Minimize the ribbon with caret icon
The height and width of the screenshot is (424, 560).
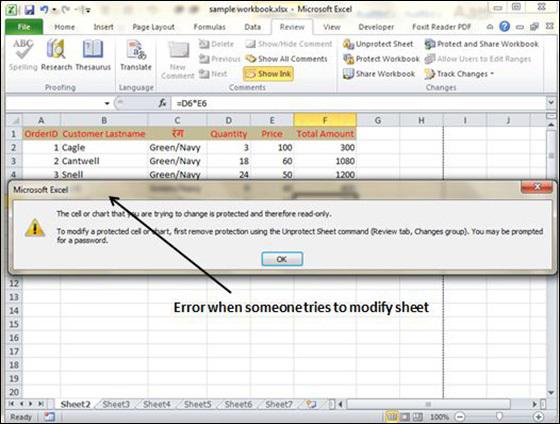(x=490, y=27)
